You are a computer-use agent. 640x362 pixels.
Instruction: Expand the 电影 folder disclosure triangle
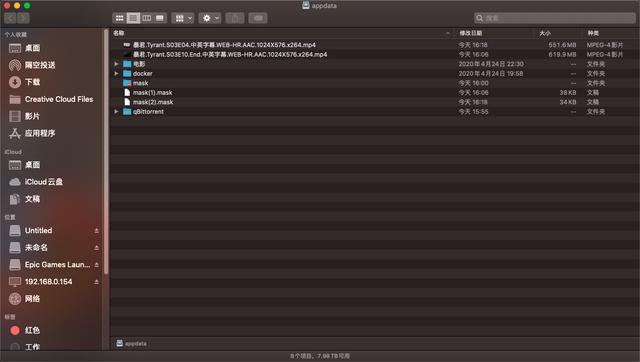(x=116, y=64)
